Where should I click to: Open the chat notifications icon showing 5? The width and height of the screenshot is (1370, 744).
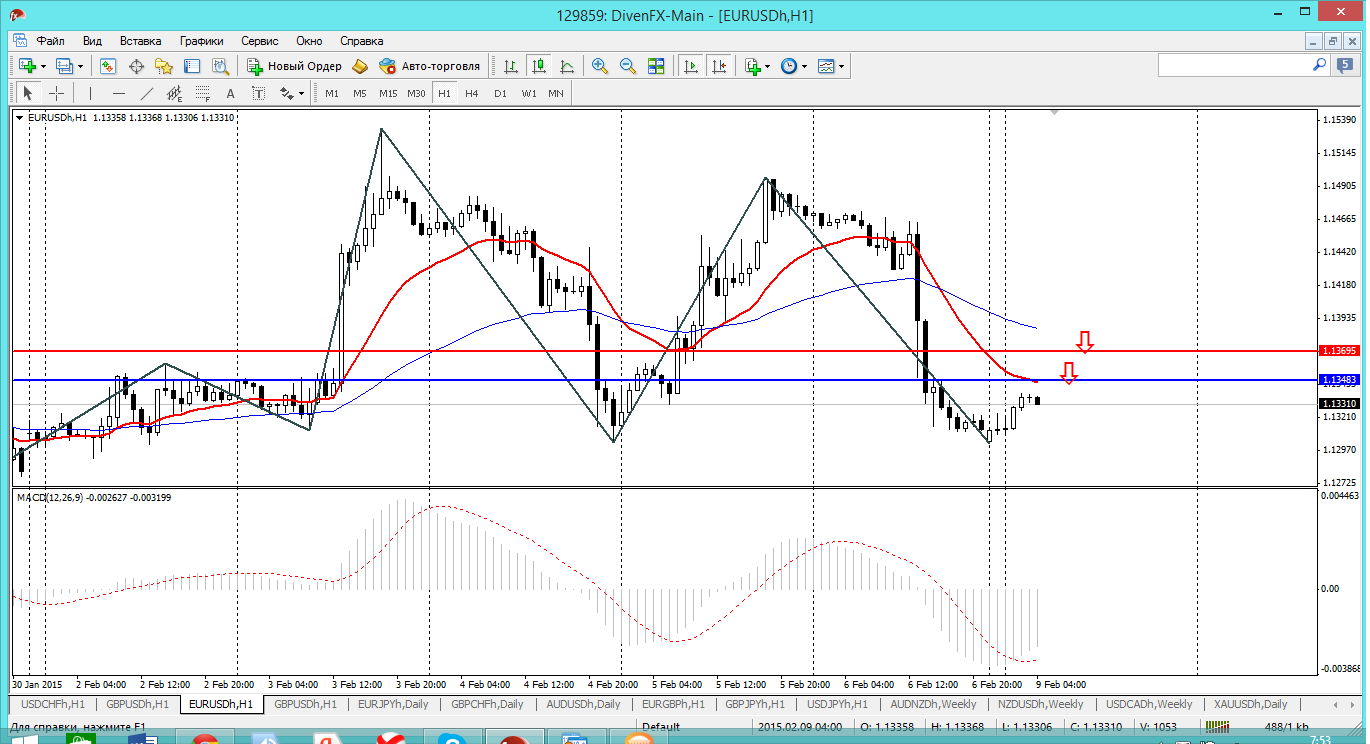coord(1345,65)
